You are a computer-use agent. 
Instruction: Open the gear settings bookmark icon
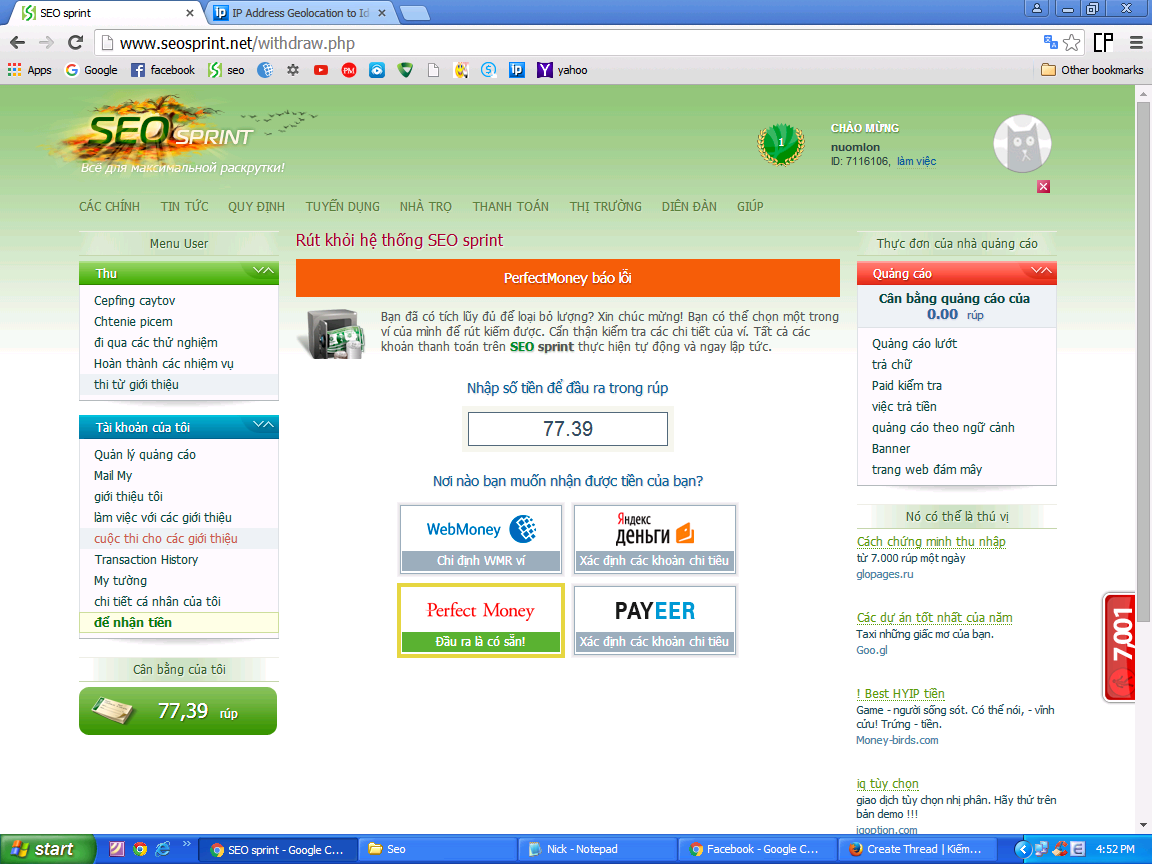tap(293, 70)
